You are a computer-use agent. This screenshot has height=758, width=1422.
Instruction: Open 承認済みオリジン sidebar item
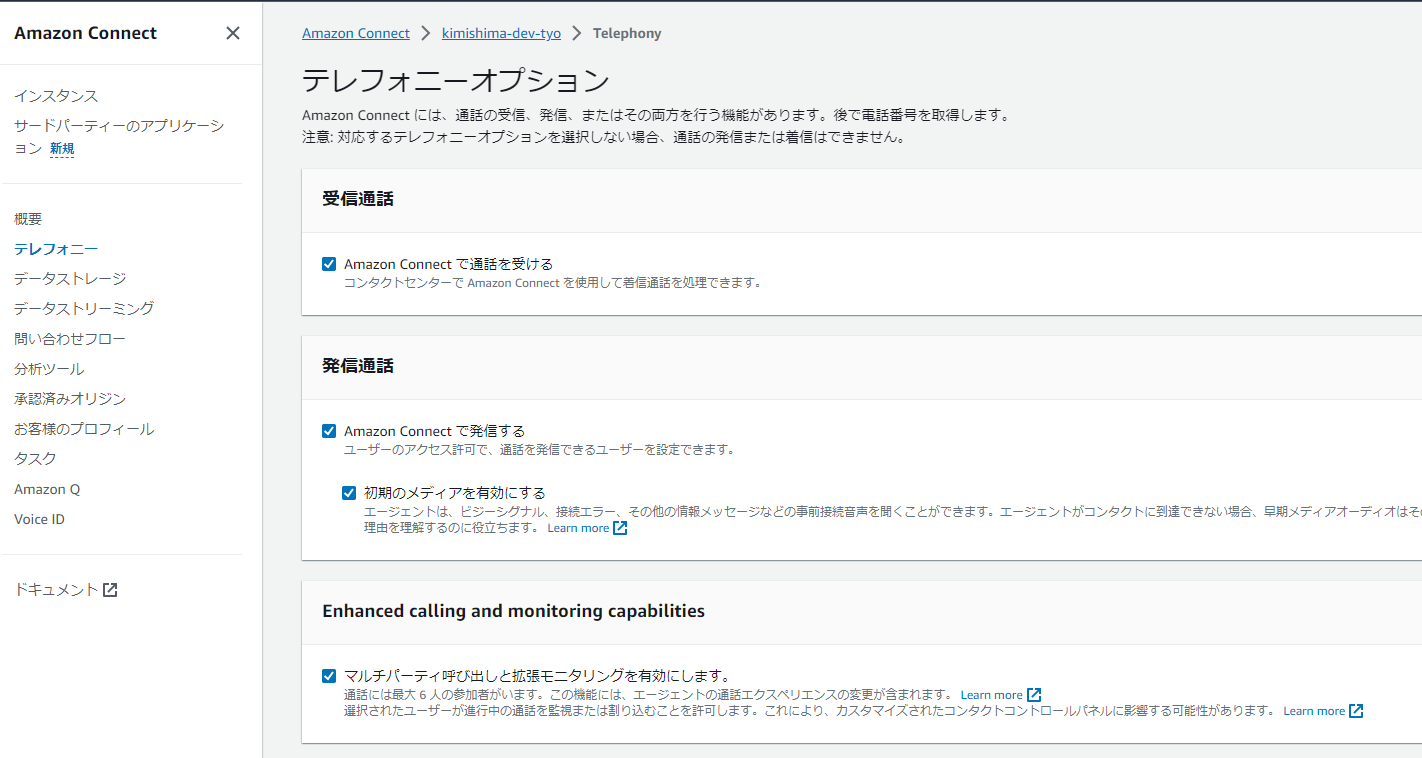tap(70, 399)
